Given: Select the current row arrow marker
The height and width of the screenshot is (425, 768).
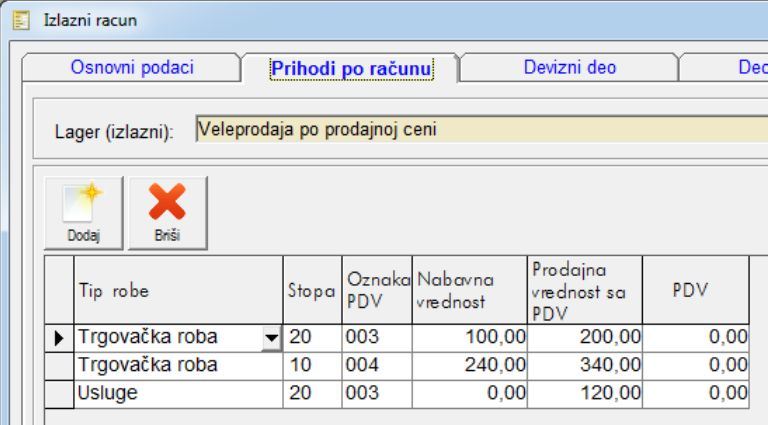Looking at the screenshot, I should click(59, 338).
